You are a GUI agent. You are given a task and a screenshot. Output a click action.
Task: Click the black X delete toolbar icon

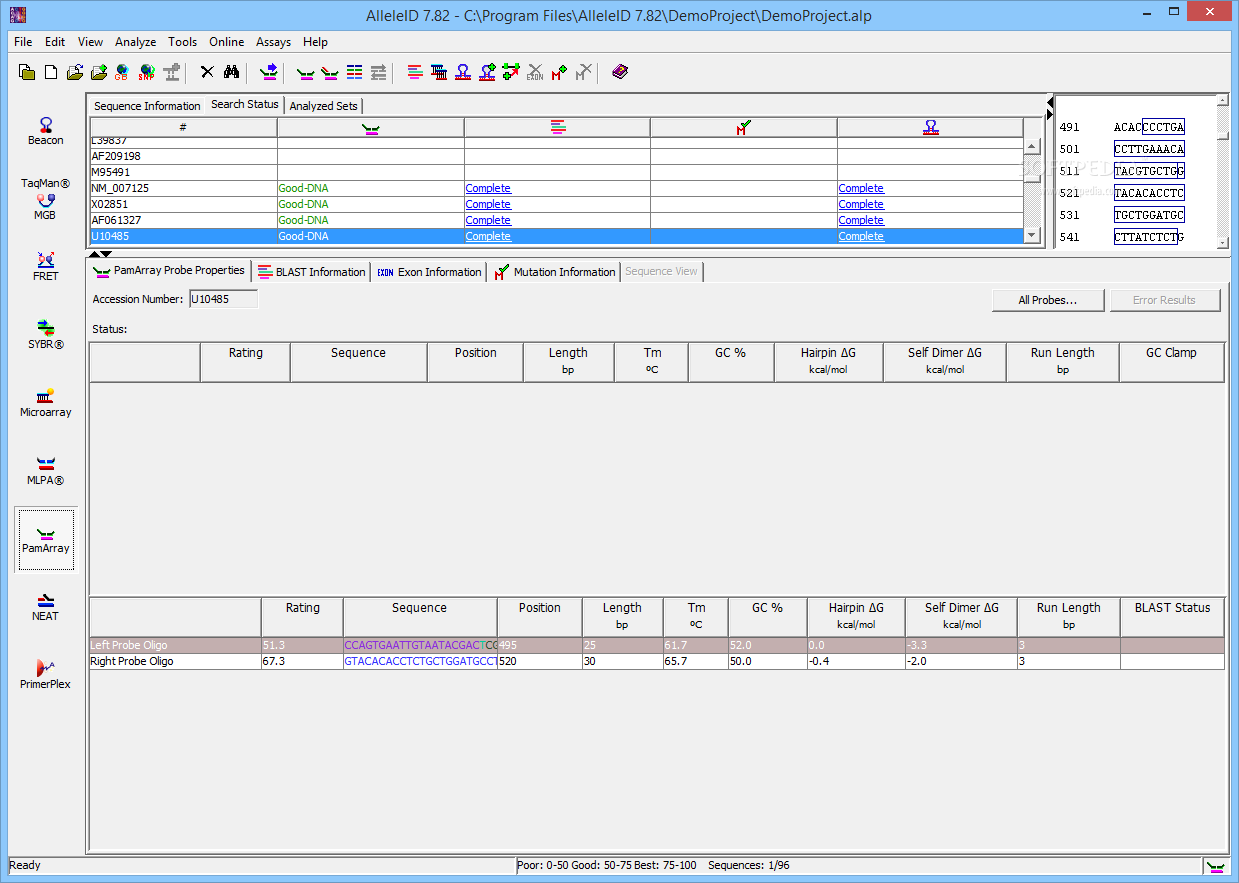[x=207, y=72]
